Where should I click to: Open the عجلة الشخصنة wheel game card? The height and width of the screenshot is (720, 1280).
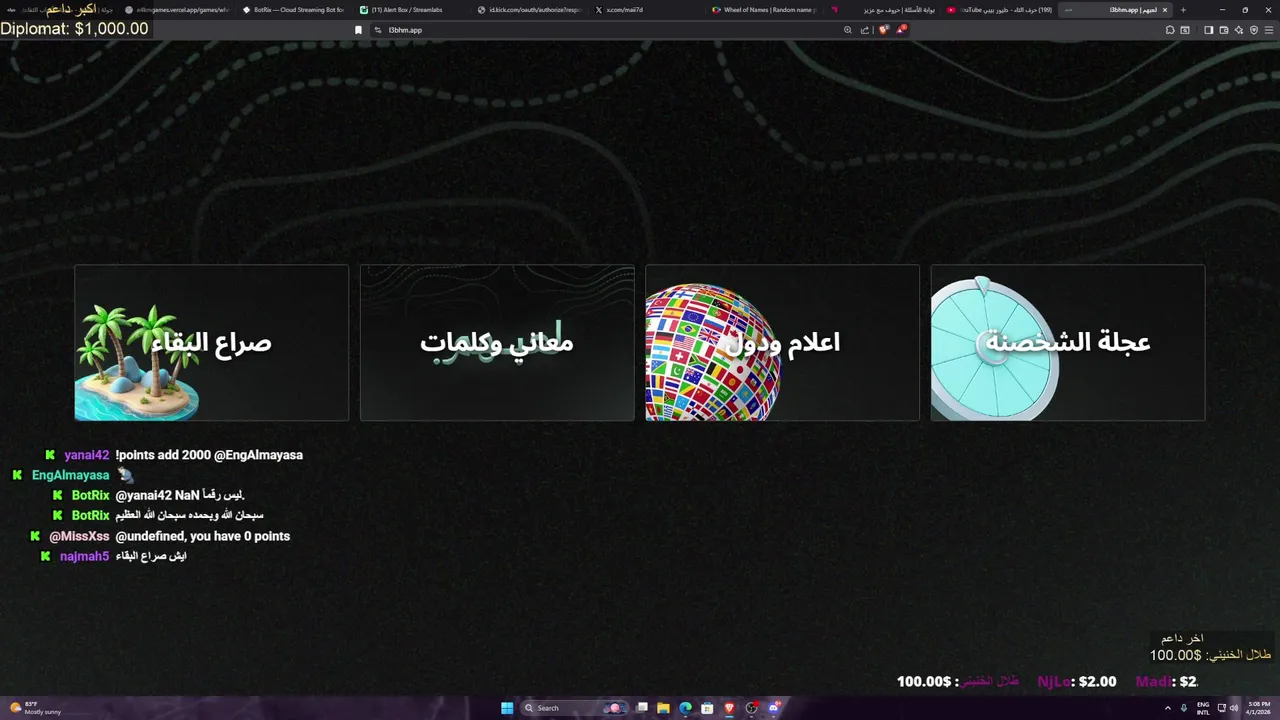click(x=1068, y=343)
